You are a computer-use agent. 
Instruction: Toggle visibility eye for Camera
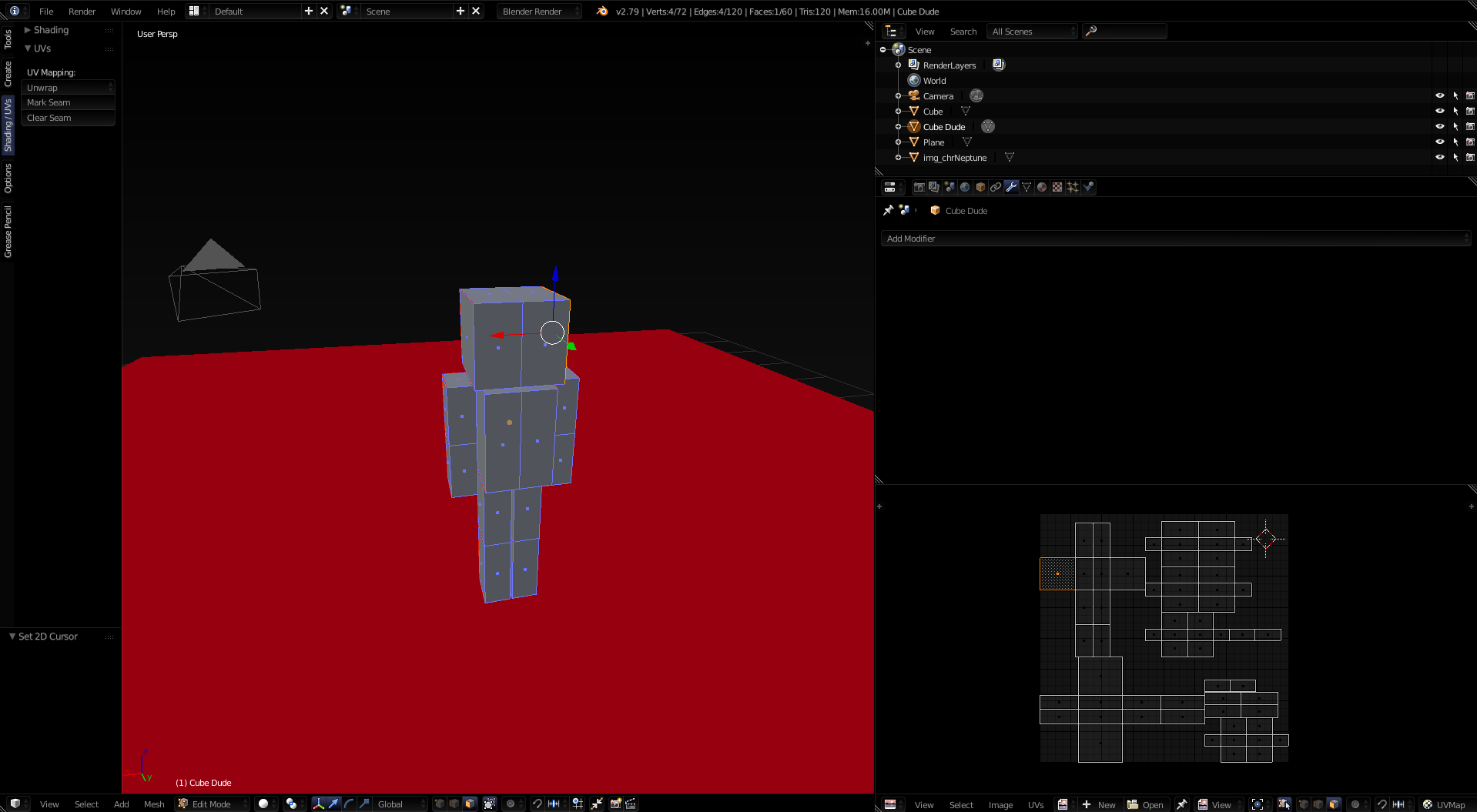pos(1439,95)
